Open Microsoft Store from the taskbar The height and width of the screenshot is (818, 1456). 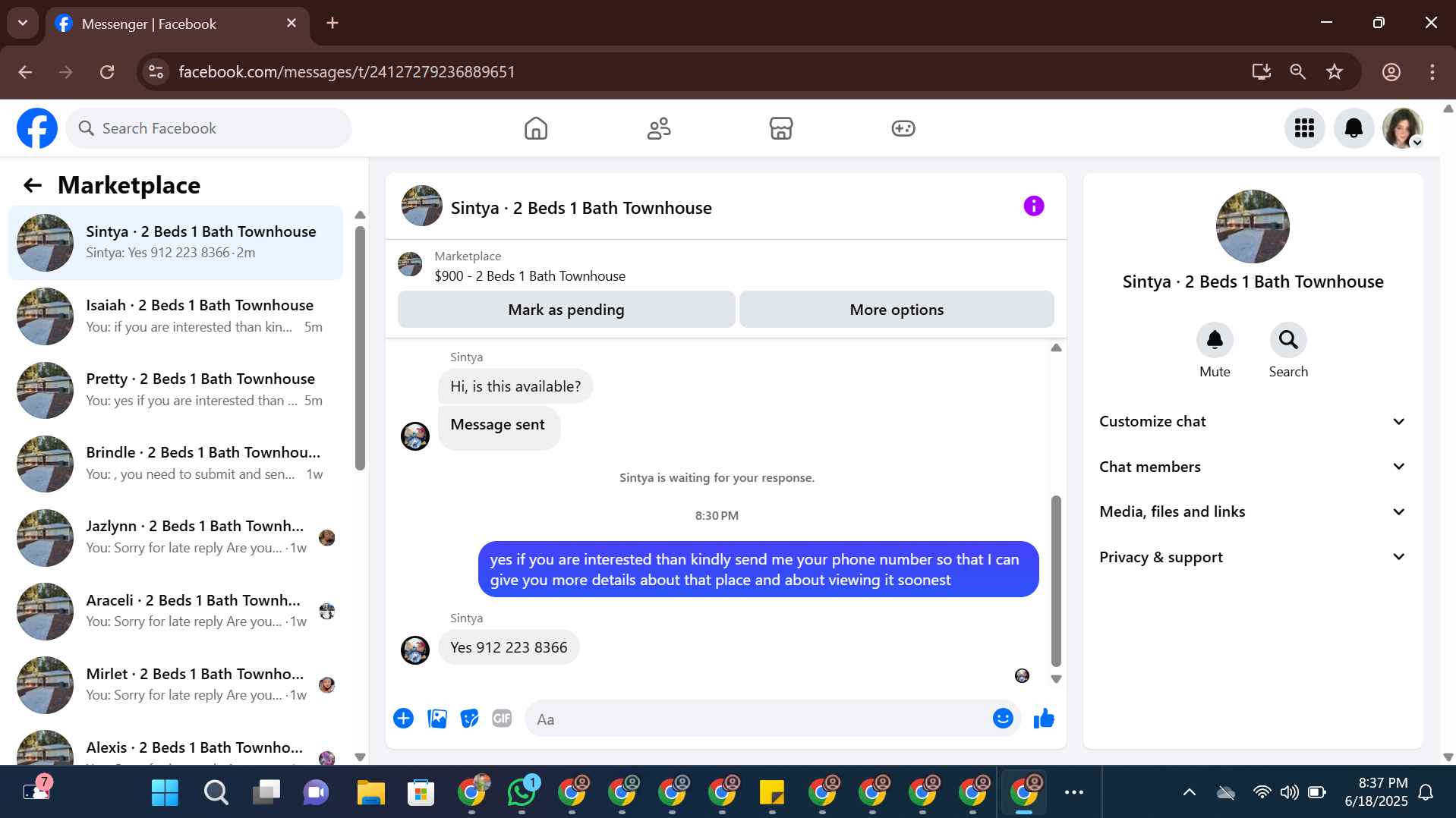coord(421,793)
